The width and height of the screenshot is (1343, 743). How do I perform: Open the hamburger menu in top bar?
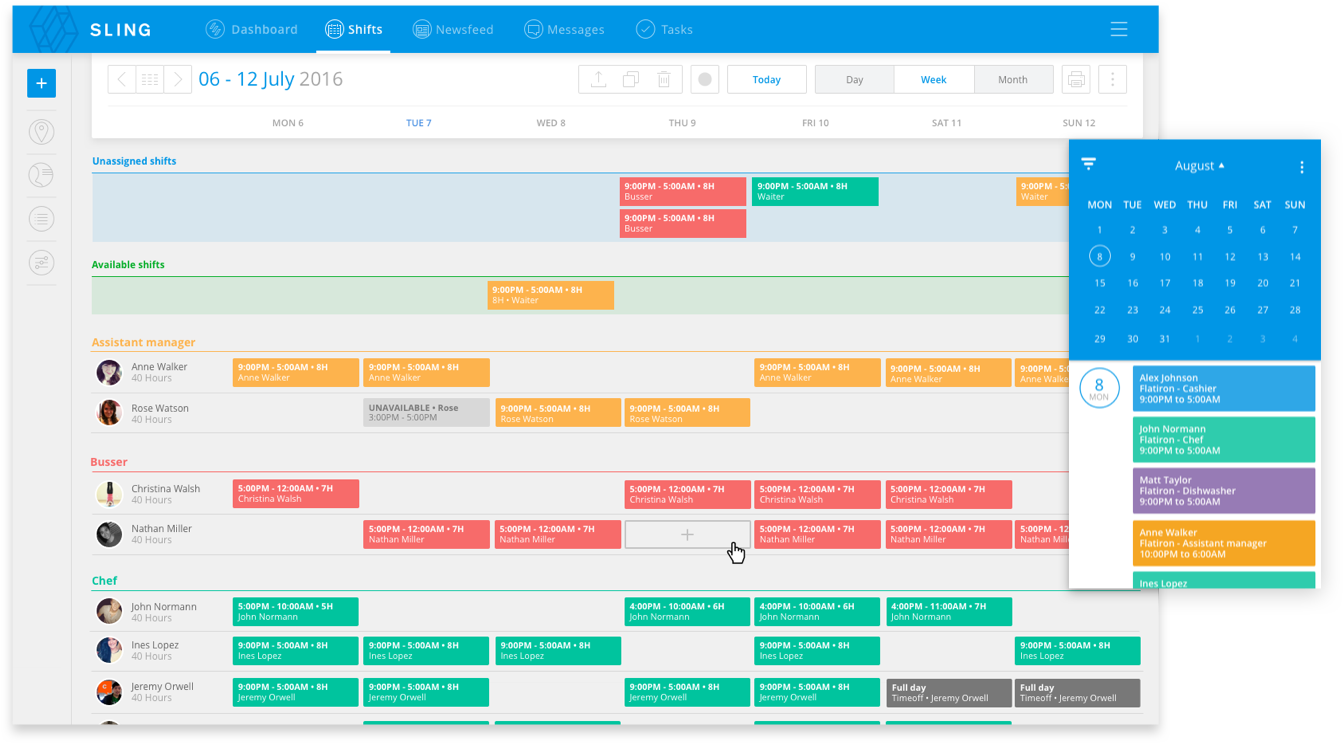[x=1118, y=29]
